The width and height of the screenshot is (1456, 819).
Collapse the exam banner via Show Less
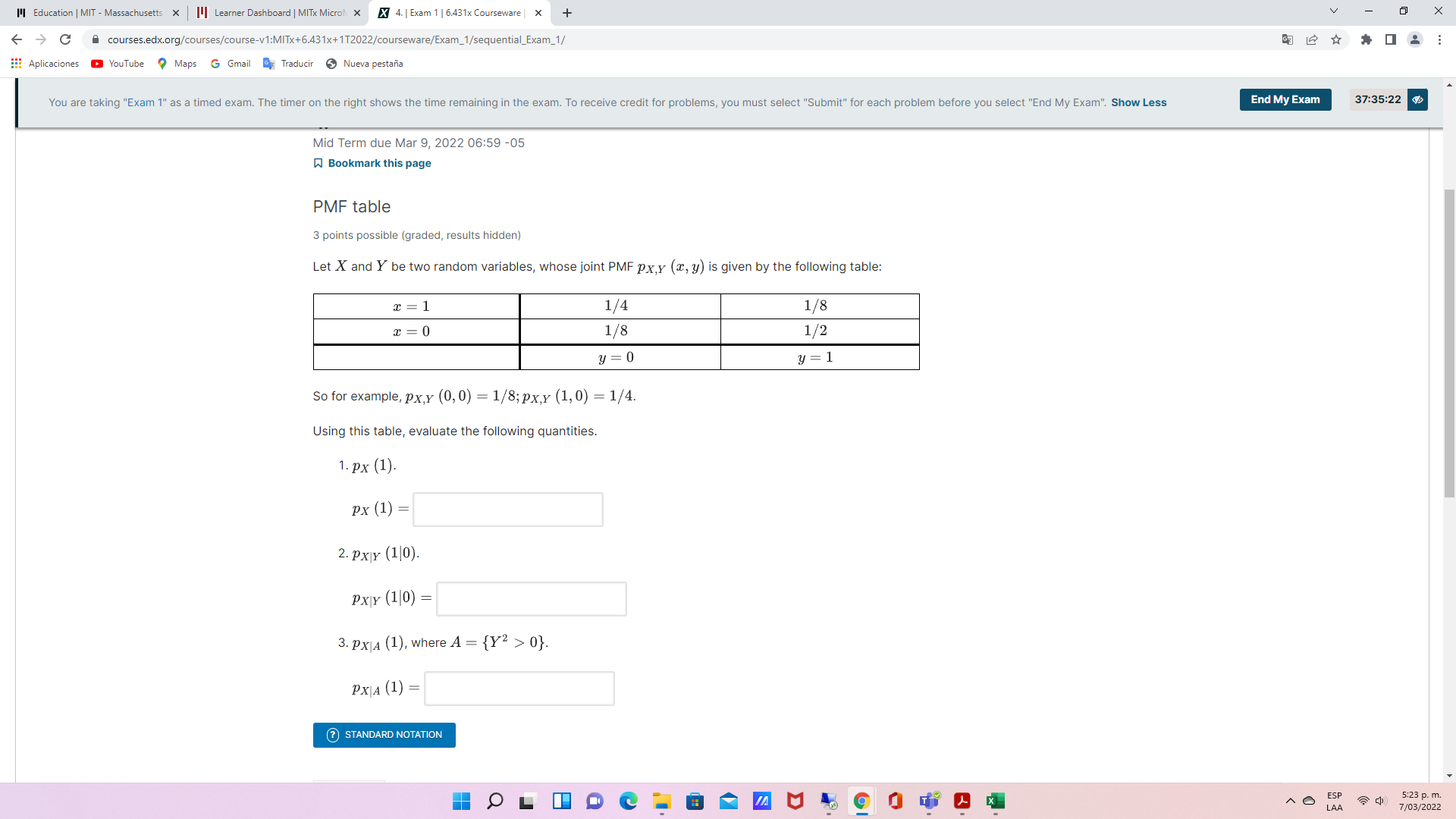click(x=1139, y=102)
